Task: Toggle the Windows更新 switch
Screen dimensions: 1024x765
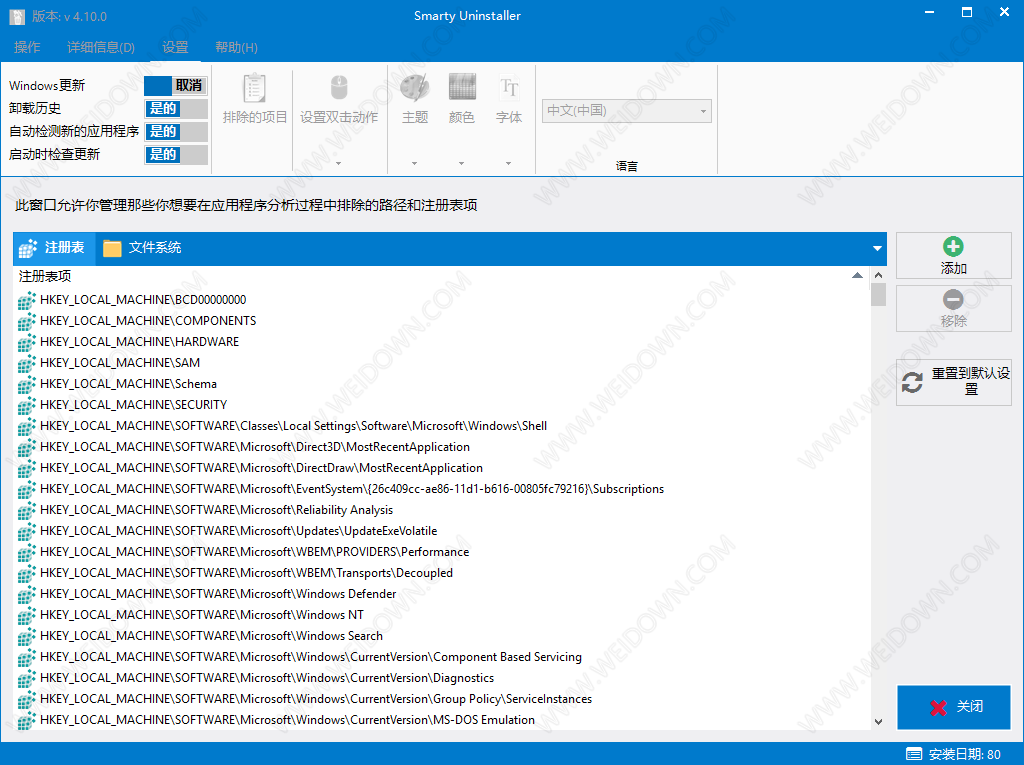Action: (176, 86)
